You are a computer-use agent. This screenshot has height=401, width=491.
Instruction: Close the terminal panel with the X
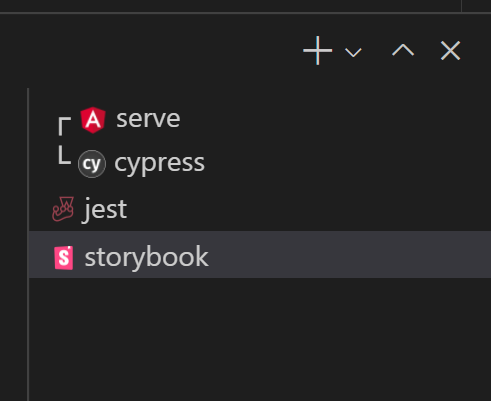click(450, 51)
